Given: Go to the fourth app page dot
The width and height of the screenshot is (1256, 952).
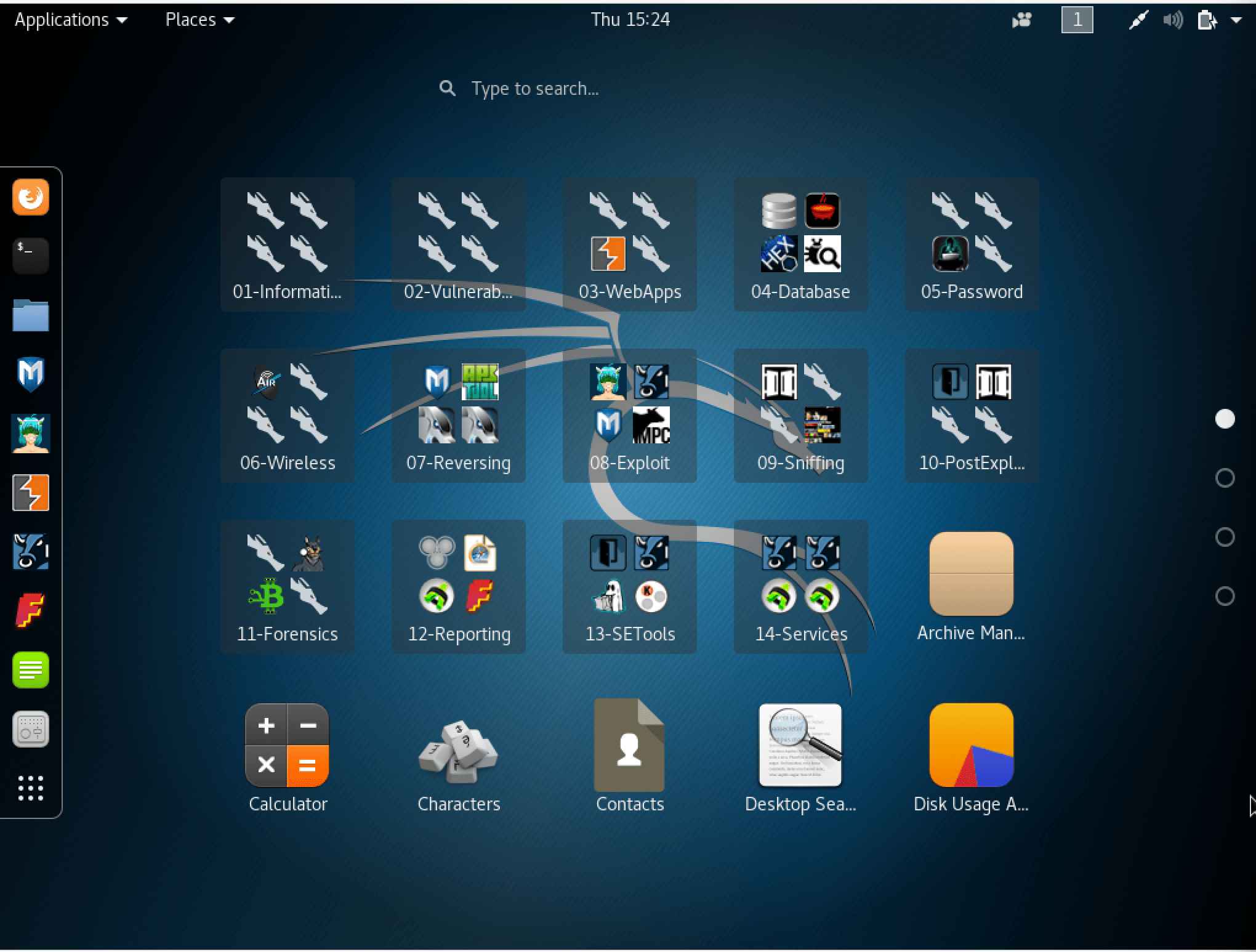Looking at the screenshot, I should point(1225,596).
